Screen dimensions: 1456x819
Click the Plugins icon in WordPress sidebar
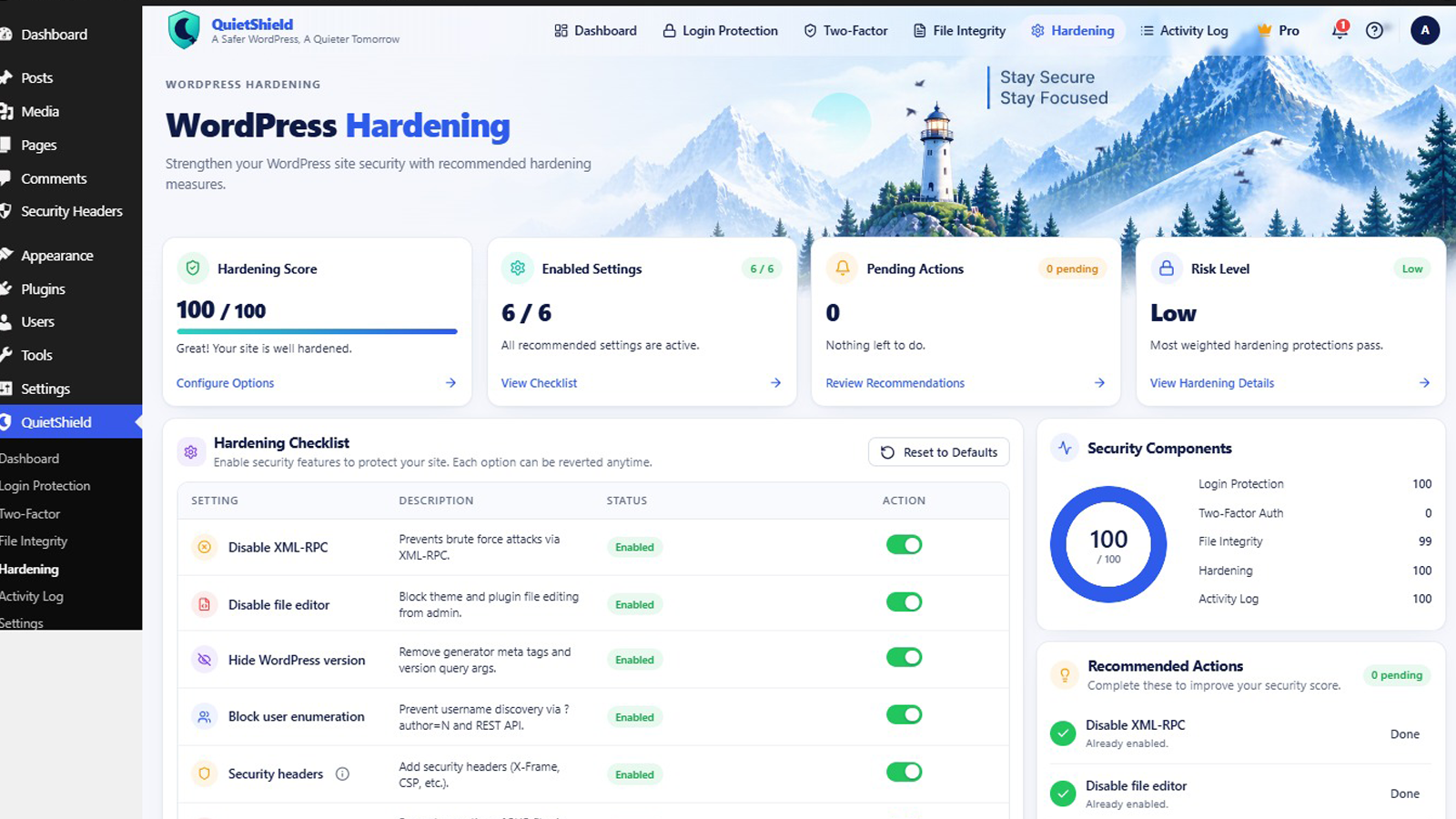pyautogui.click(x=5, y=288)
